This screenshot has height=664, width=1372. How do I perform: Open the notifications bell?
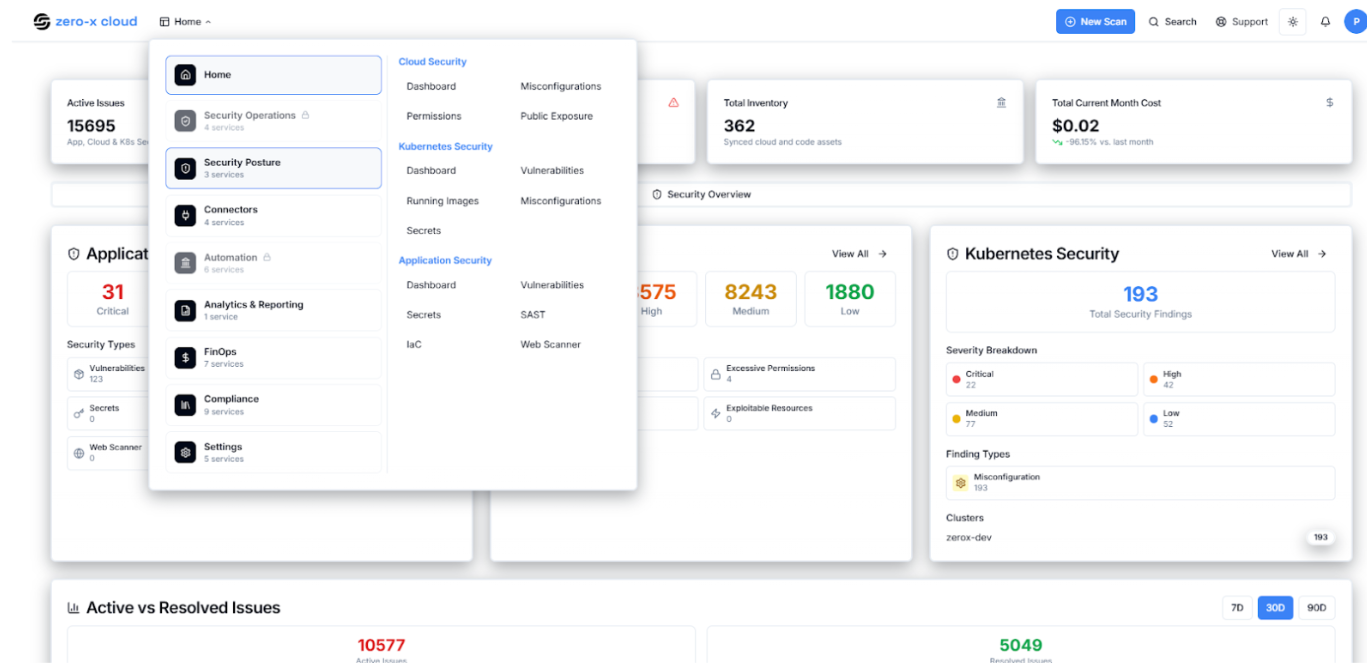click(x=1325, y=21)
